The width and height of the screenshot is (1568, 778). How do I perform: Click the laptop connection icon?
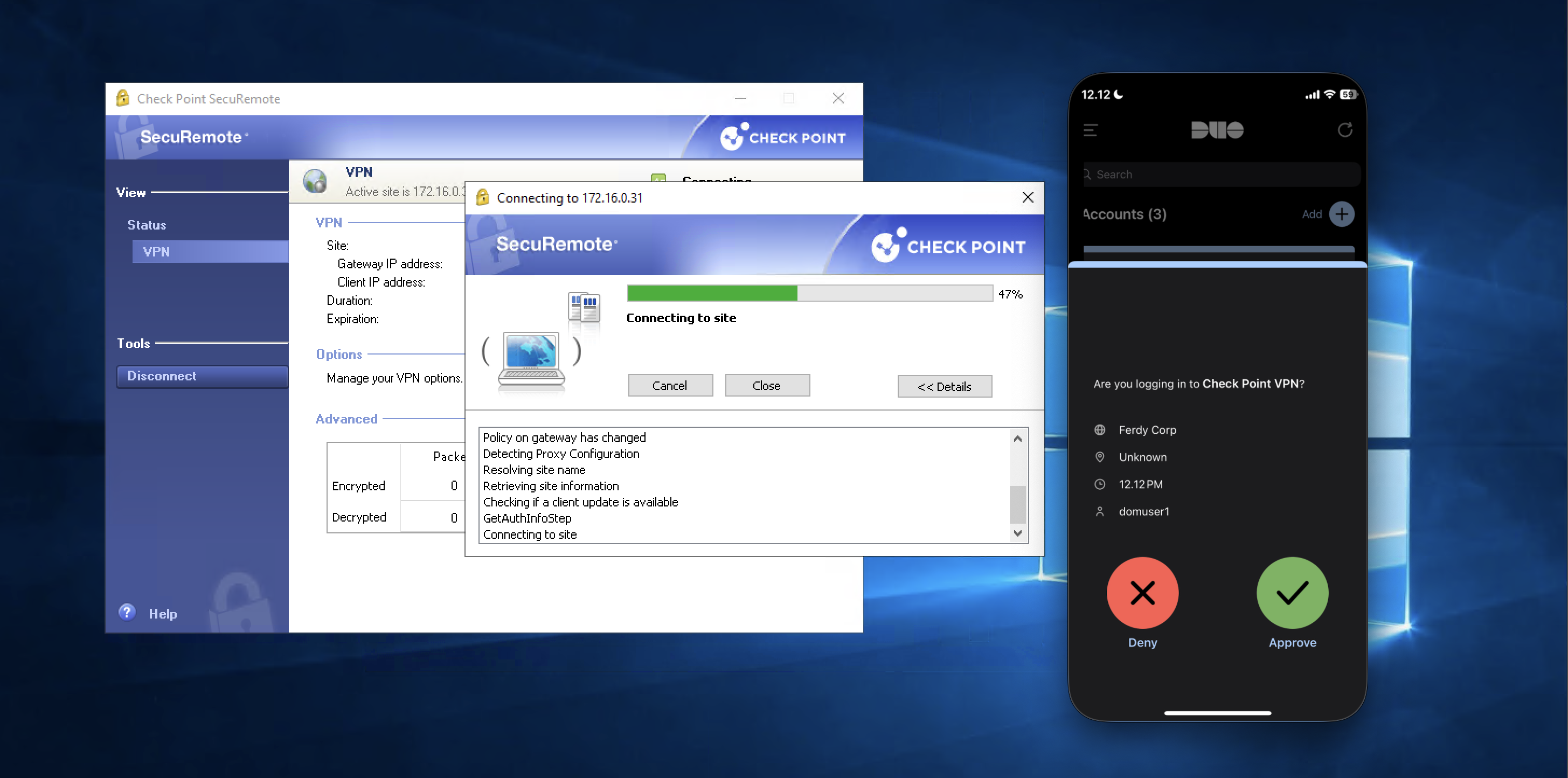[531, 358]
